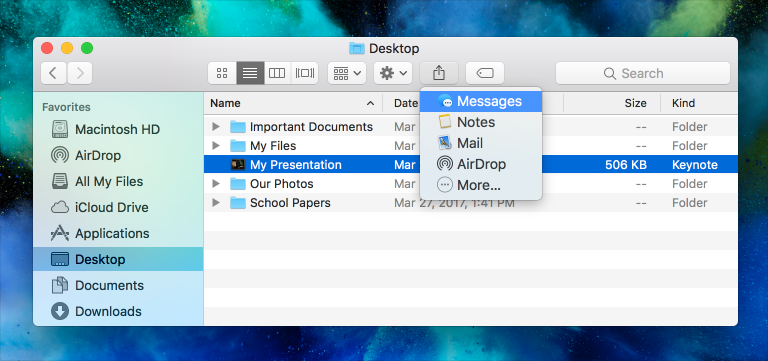Choose More... in share menu
Image resolution: width=768 pixels, height=361 pixels.
pyautogui.click(x=481, y=185)
